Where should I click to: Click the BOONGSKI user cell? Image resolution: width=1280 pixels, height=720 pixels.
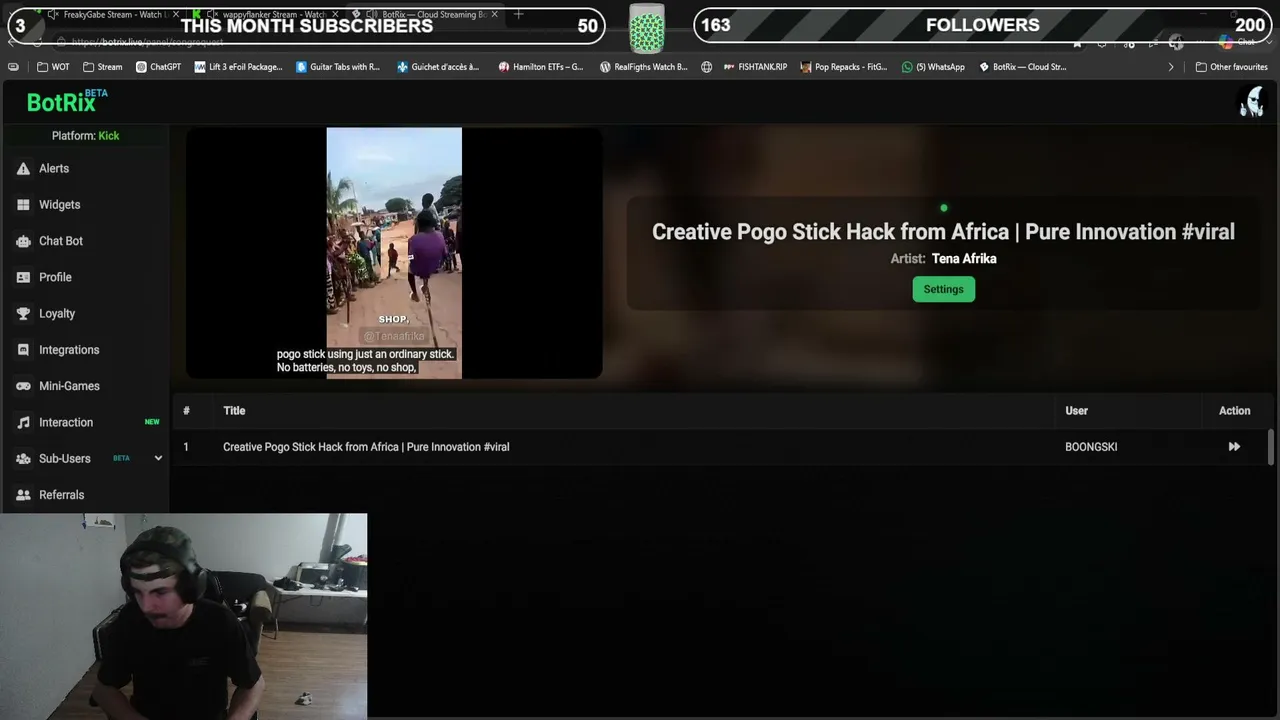point(1091,447)
